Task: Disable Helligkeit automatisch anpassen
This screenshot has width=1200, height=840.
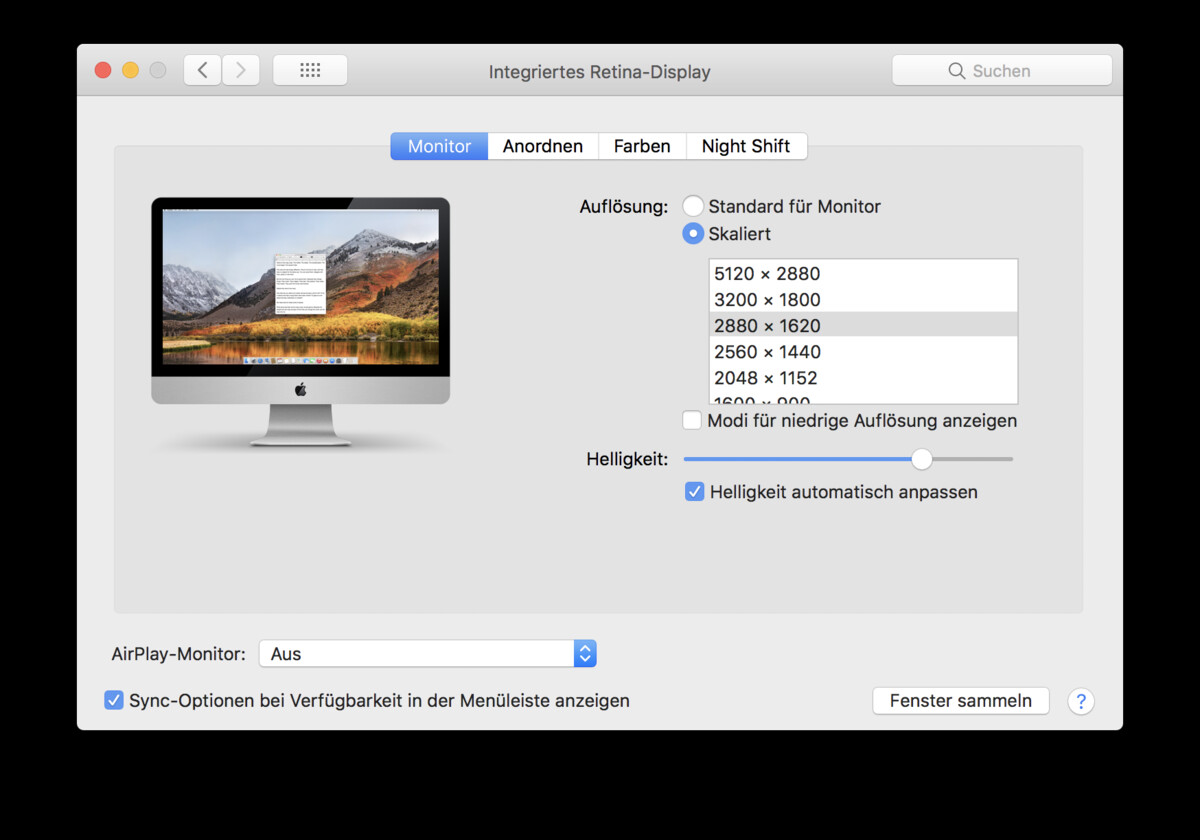Action: [694, 491]
